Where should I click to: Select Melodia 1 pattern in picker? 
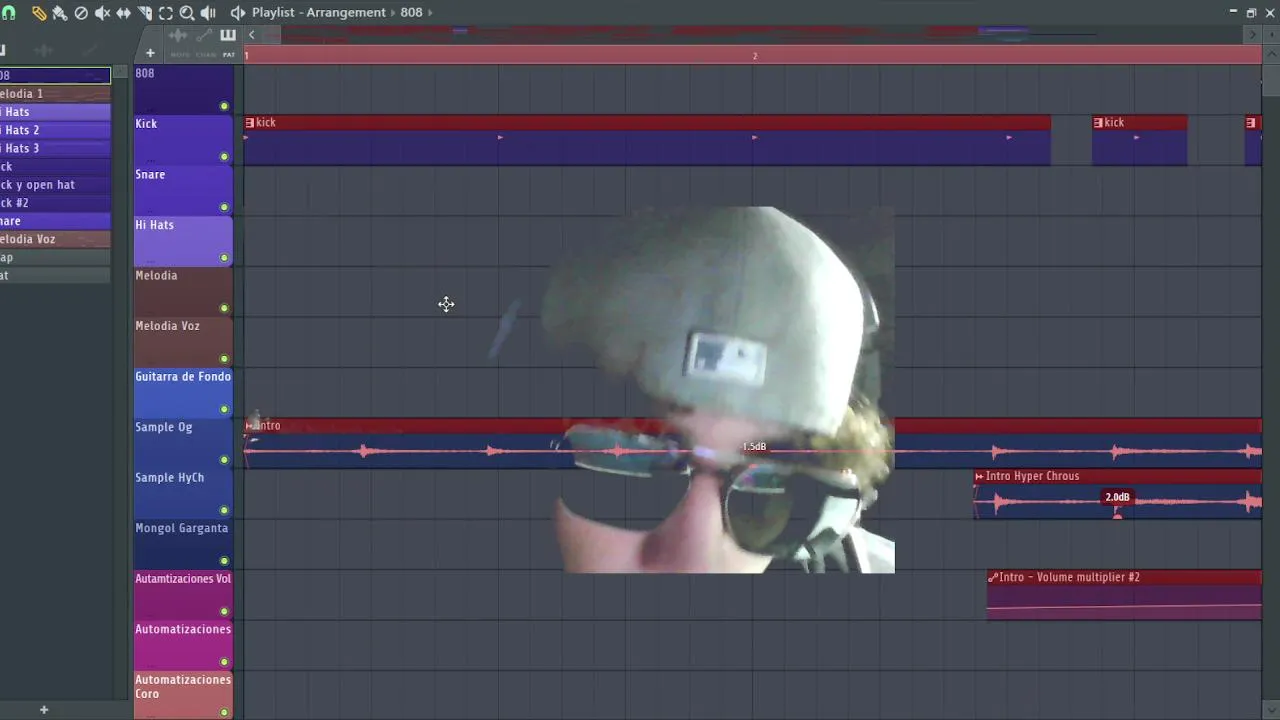(x=55, y=94)
